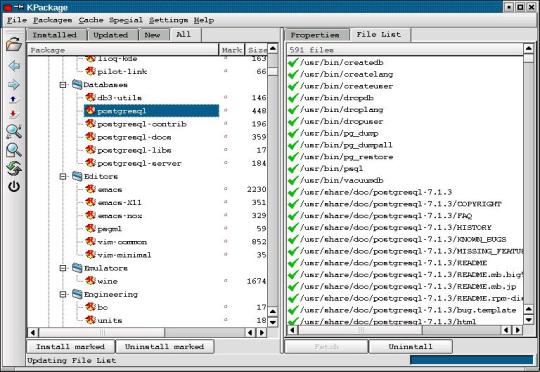The height and width of the screenshot is (372, 540).
Task: Toggle mark for postgresql-contrib
Action: [x=226, y=124]
